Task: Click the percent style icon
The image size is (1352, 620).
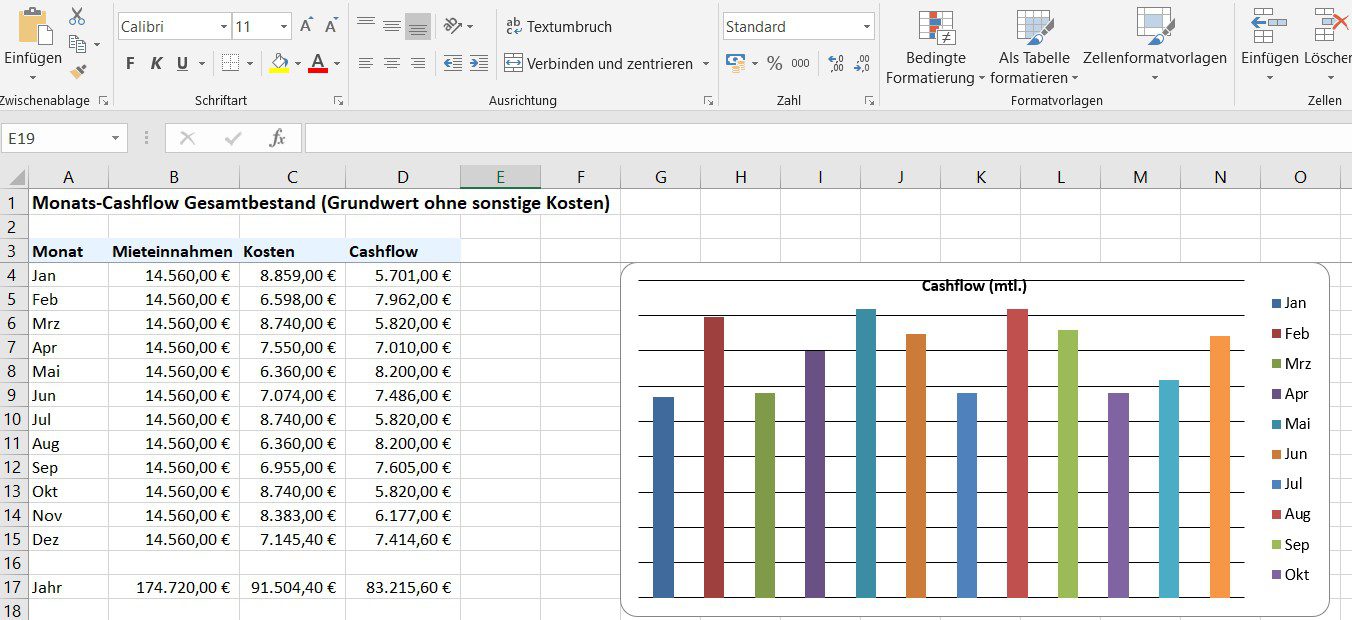Action: 774,63
